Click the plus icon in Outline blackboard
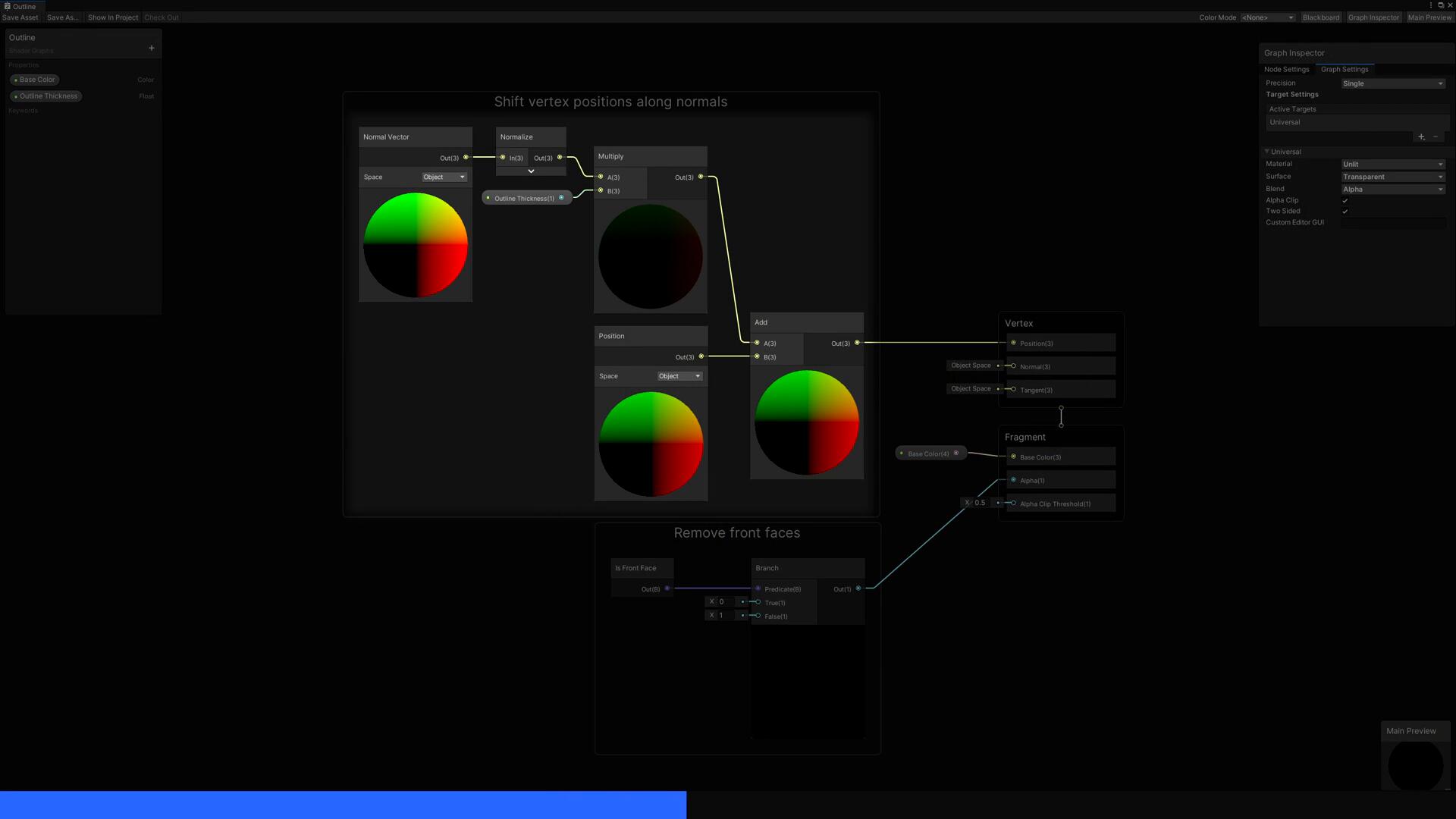Screen dimensions: 1456x819 [152, 49]
